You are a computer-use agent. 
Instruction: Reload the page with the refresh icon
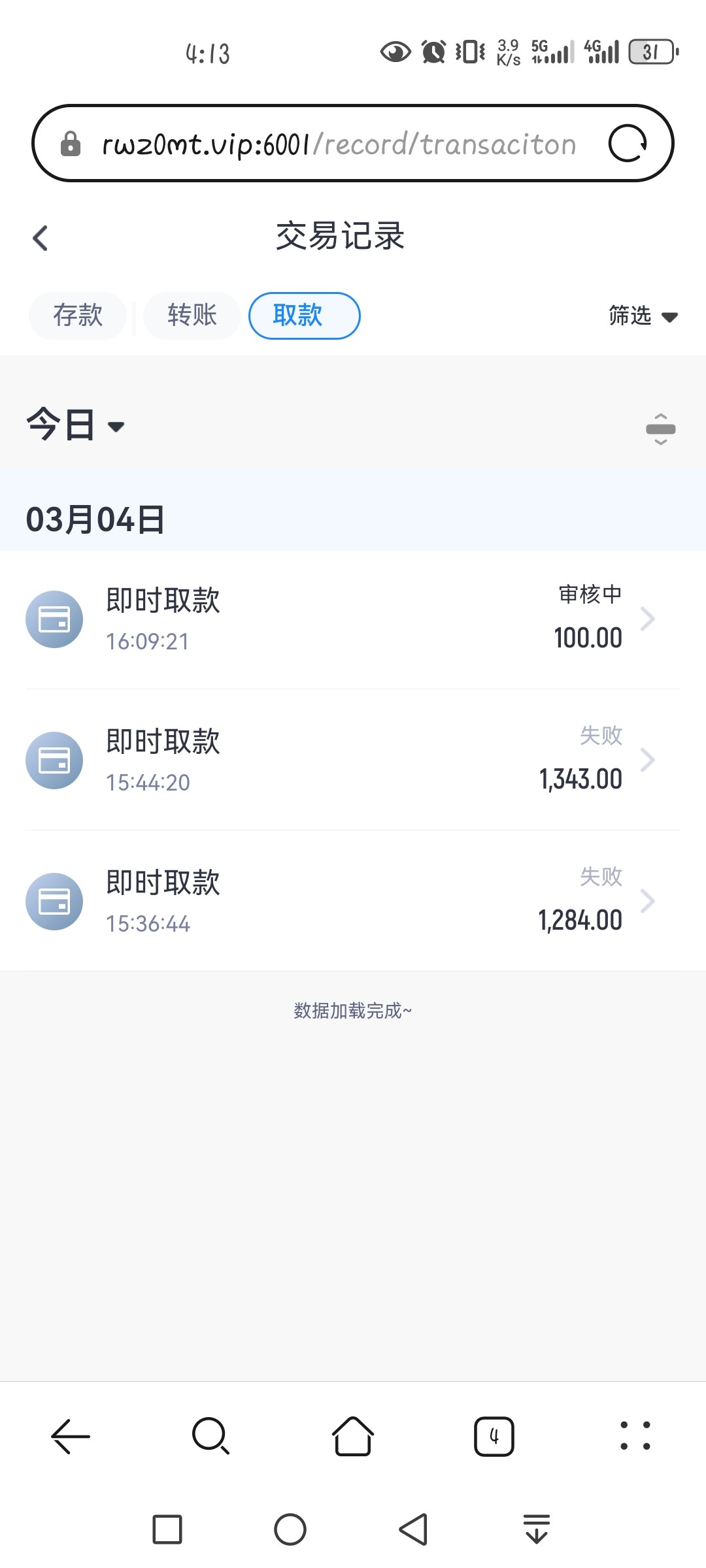pos(628,144)
